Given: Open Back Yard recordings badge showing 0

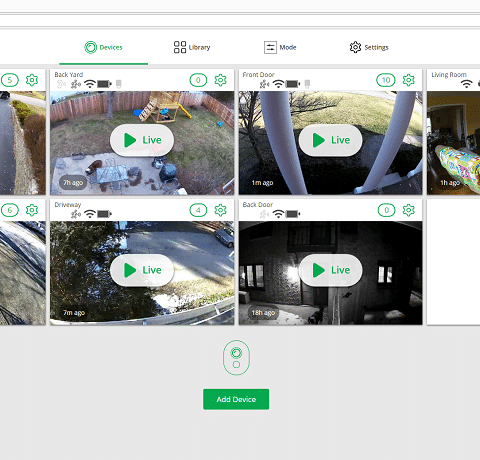Looking at the screenshot, I should point(198,80).
